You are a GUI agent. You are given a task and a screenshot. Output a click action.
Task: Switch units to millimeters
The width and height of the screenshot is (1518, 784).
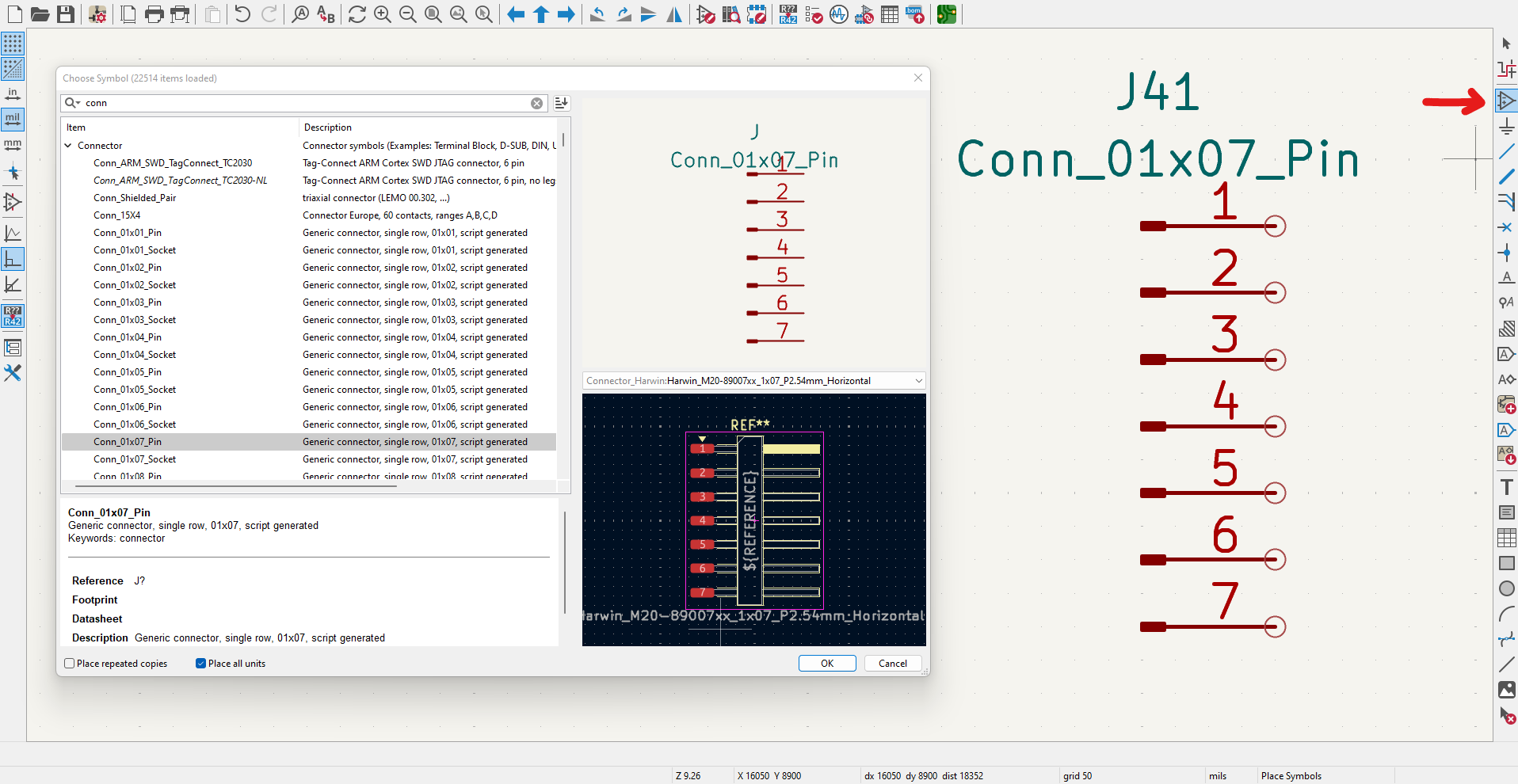click(13, 145)
